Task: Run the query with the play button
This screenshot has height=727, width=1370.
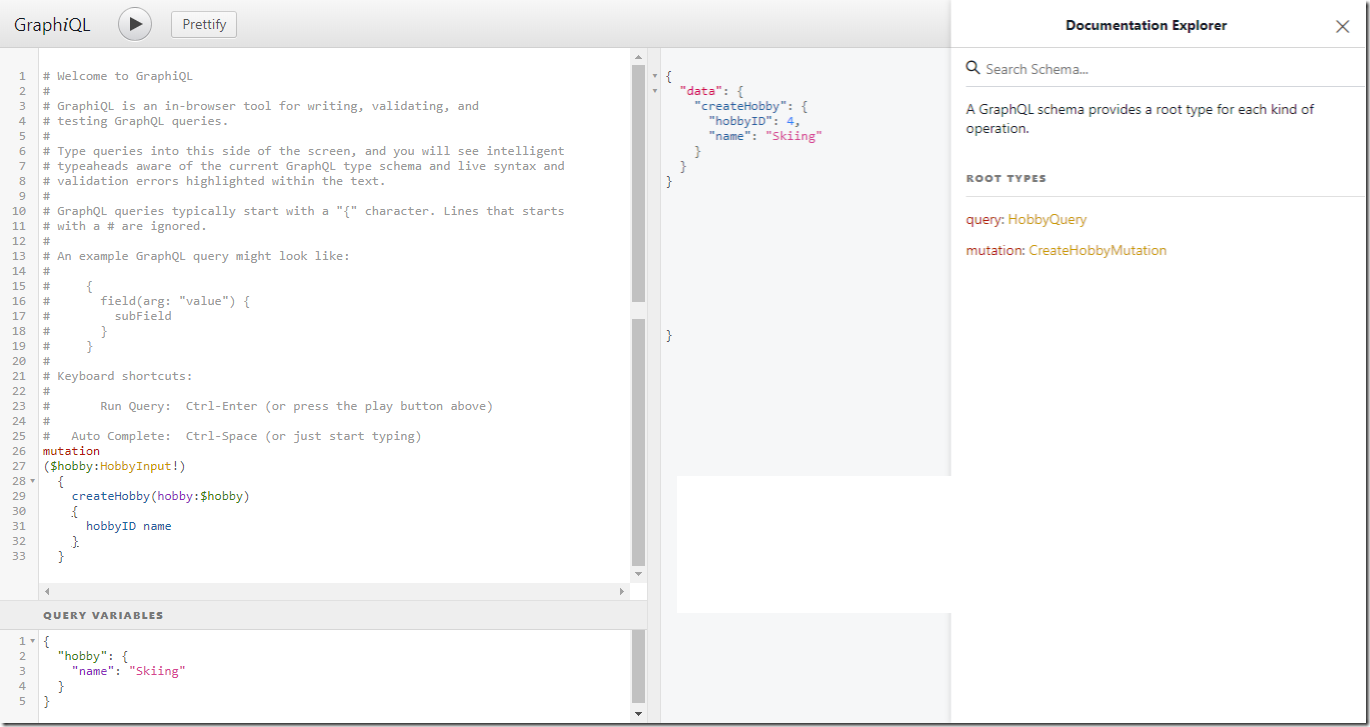Action: pos(135,24)
